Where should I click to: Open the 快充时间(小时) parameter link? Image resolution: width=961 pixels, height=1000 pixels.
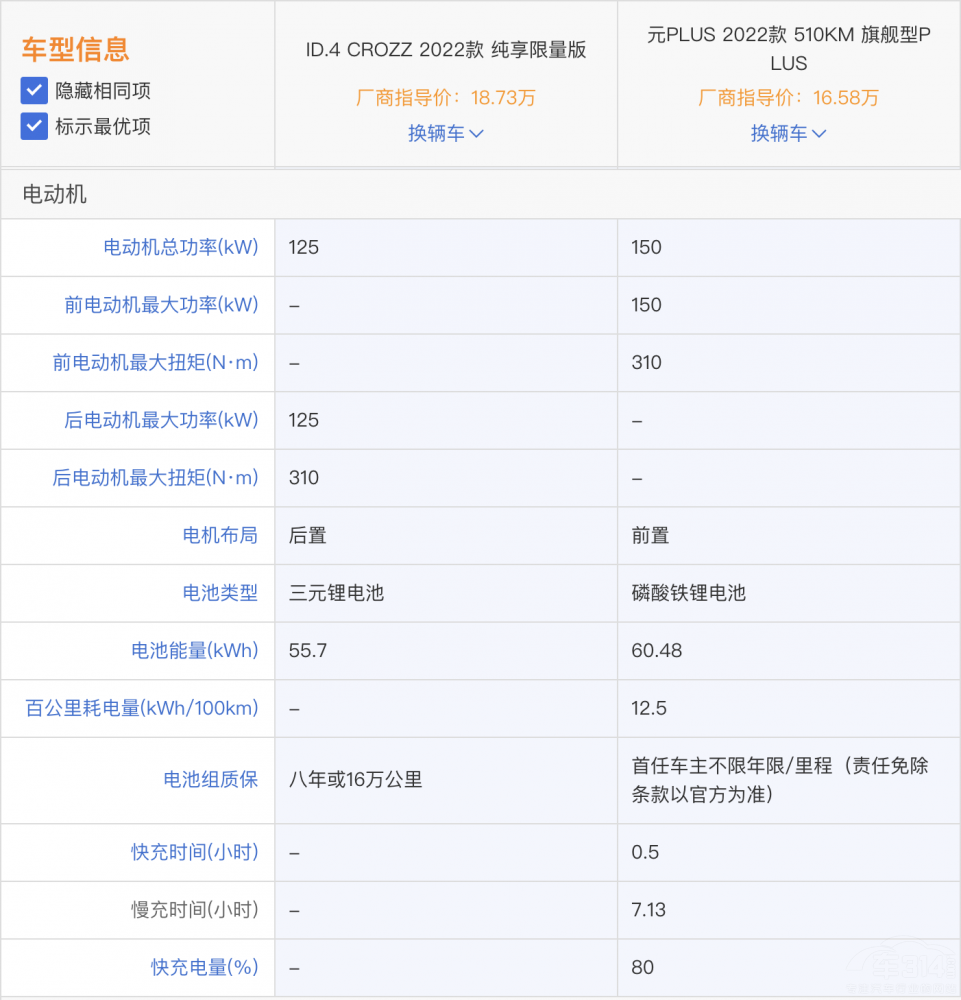pos(195,852)
